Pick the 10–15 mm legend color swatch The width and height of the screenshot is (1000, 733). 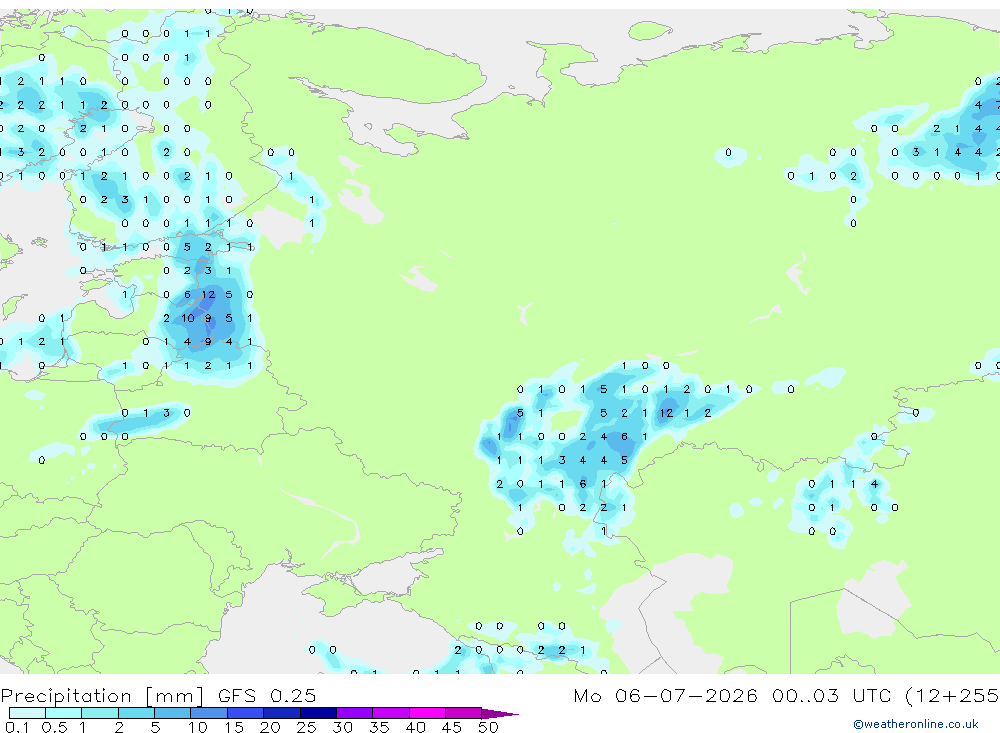pyautogui.click(x=209, y=713)
